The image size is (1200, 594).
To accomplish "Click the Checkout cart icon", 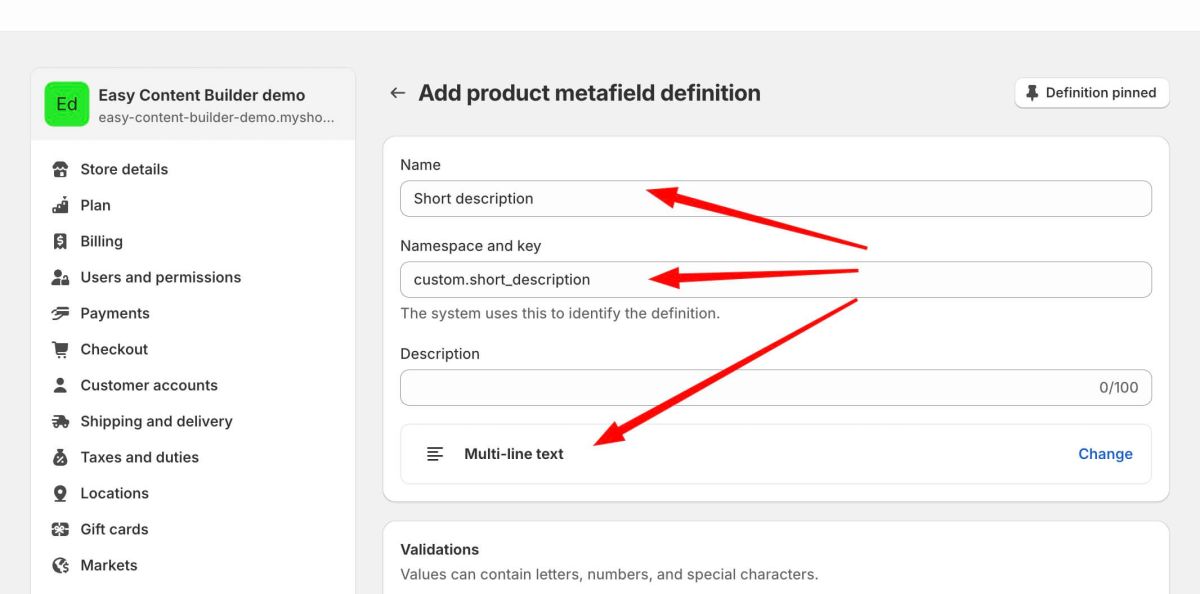I will [x=60, y=349].
